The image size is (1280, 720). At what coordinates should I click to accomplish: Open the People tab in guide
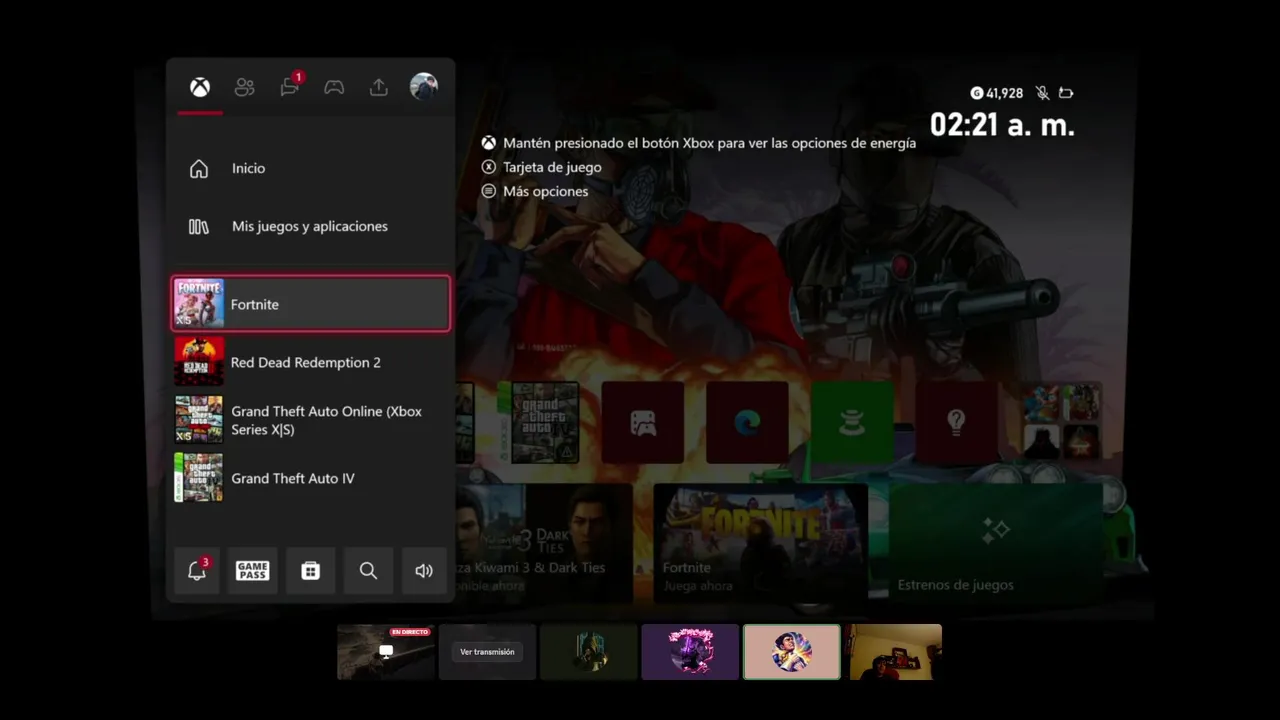click(x=245, y=87)
